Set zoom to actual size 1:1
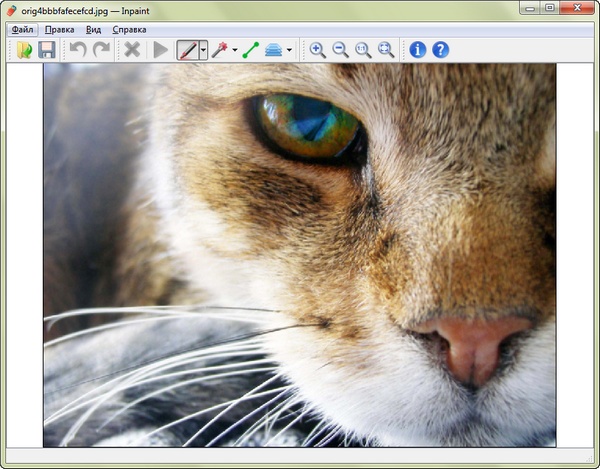 pyautogui.click(x=363, y=49)
